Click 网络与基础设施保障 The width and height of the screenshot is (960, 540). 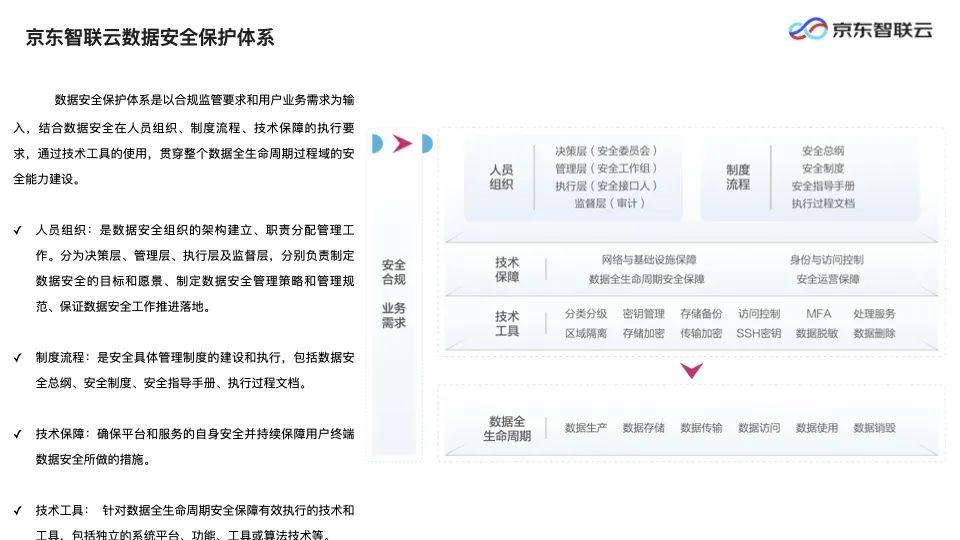click(x=648, y=260)
